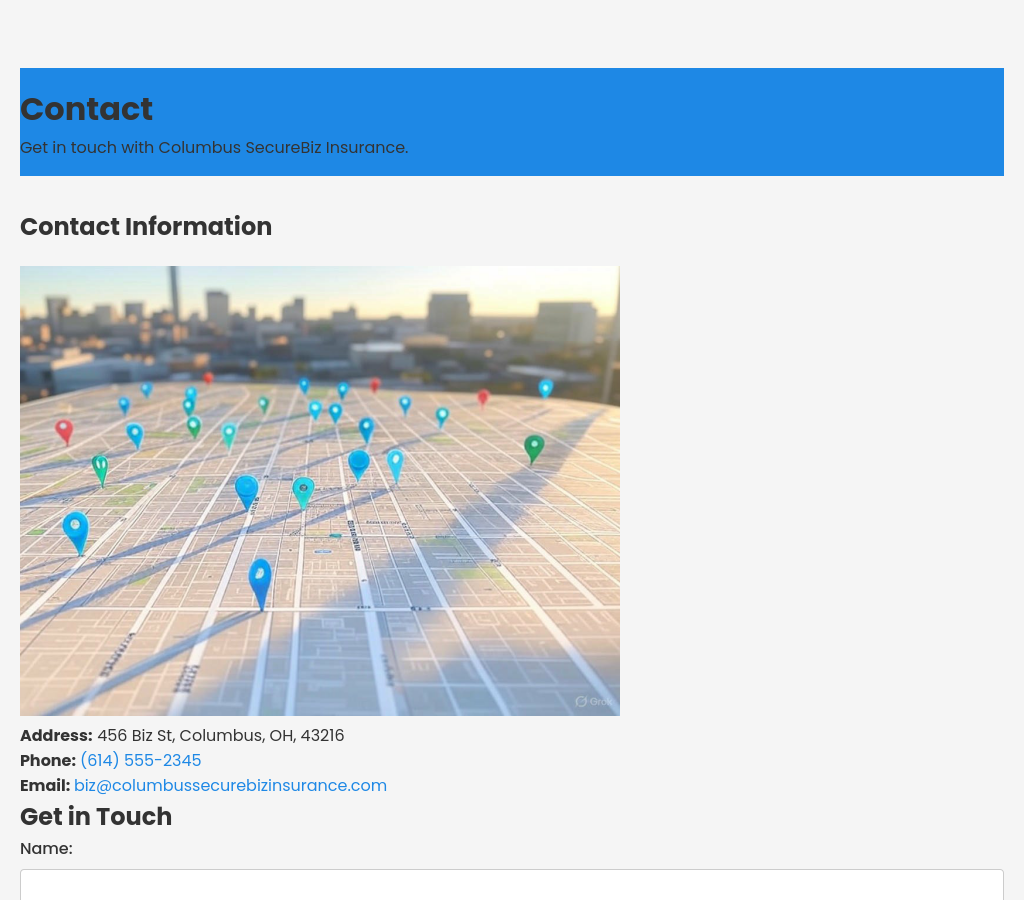Select the Contact Information section heading
The height and width of the screenshot is (900, 1024).
click(146, 227)
